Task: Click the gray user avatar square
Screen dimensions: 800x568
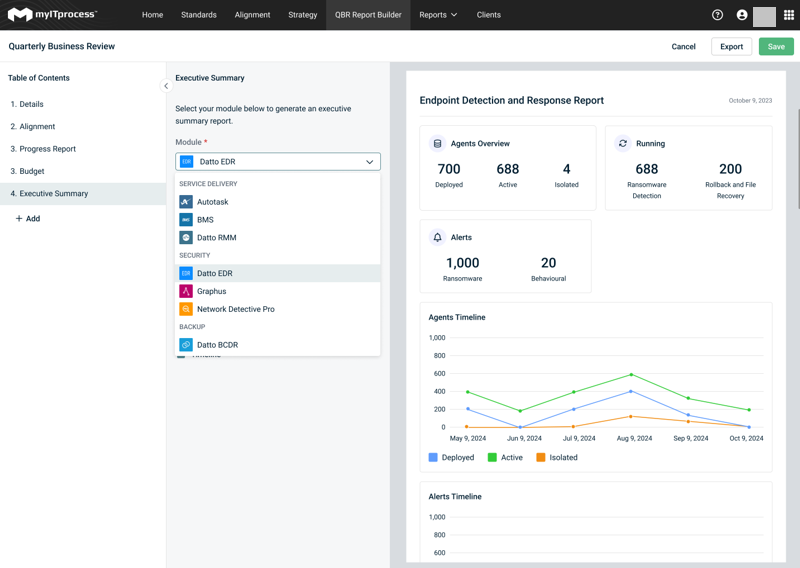Action: coord(764,16)
